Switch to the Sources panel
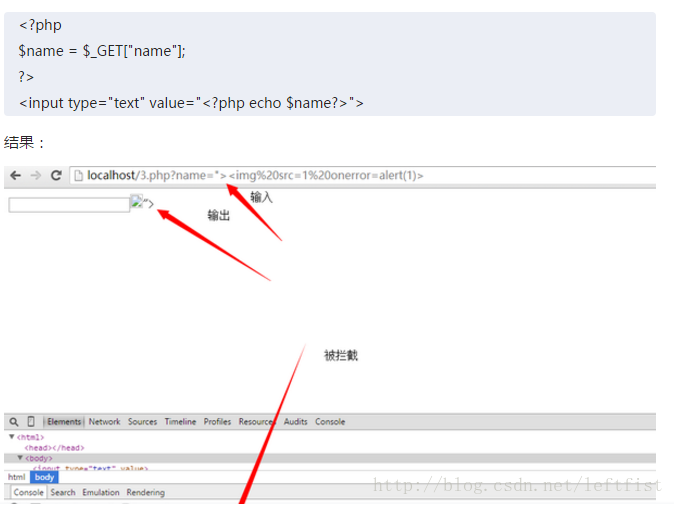 coord(142,422)
